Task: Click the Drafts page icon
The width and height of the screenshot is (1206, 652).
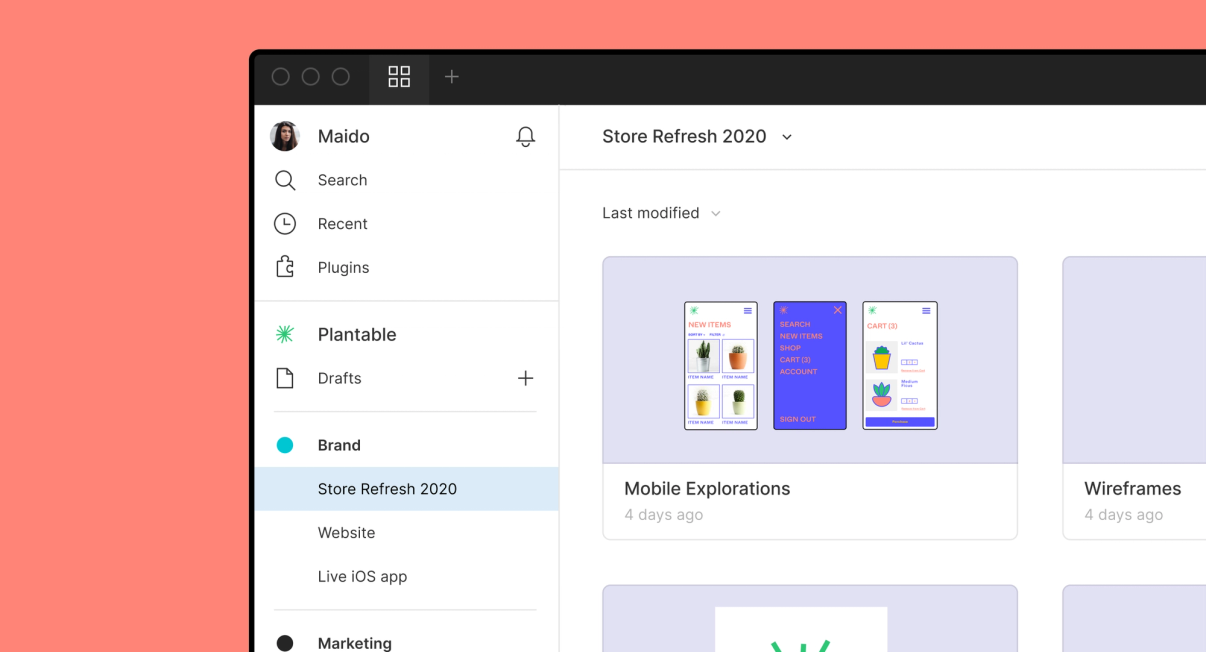Action: [x=285, y=378]
